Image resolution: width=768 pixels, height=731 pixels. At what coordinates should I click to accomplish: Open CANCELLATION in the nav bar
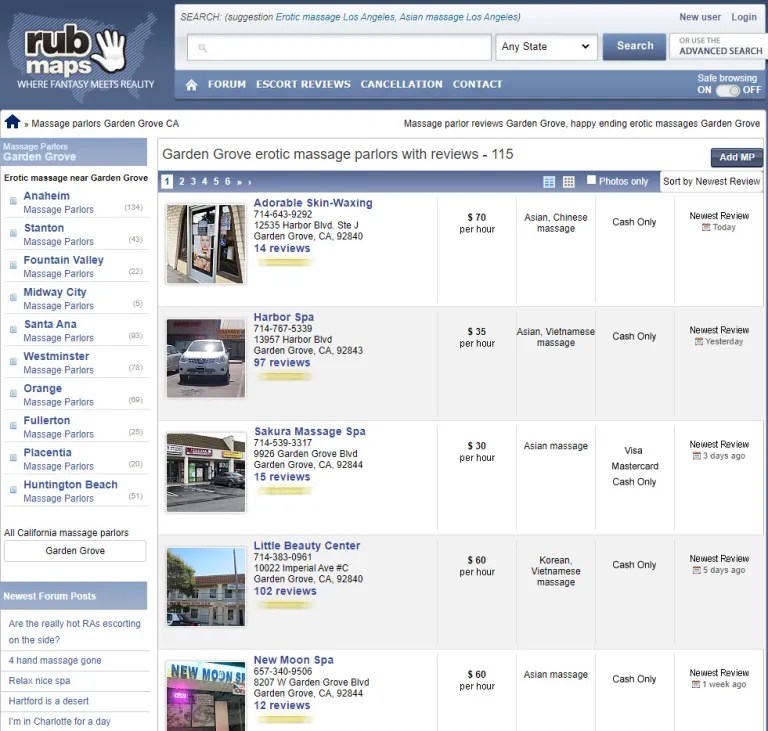[402, 84]
